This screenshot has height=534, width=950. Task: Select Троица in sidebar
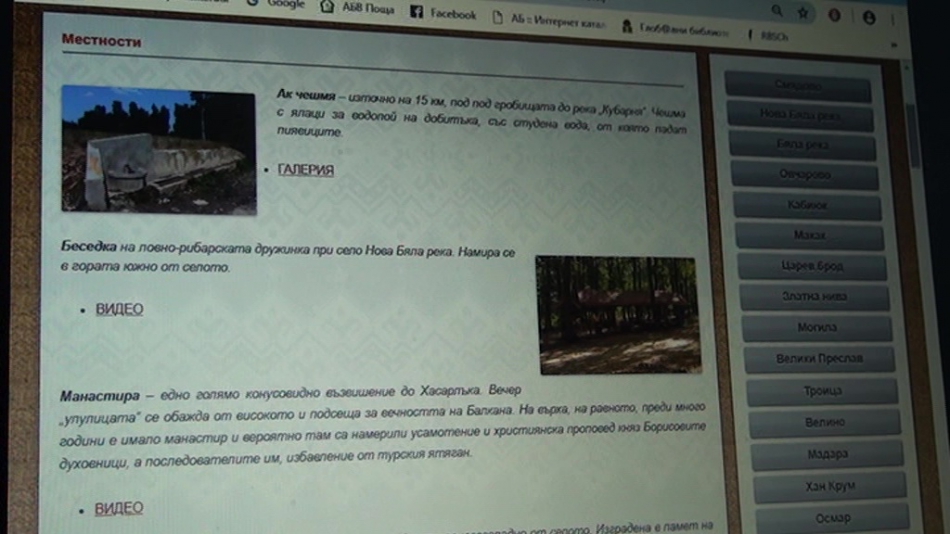822,390
